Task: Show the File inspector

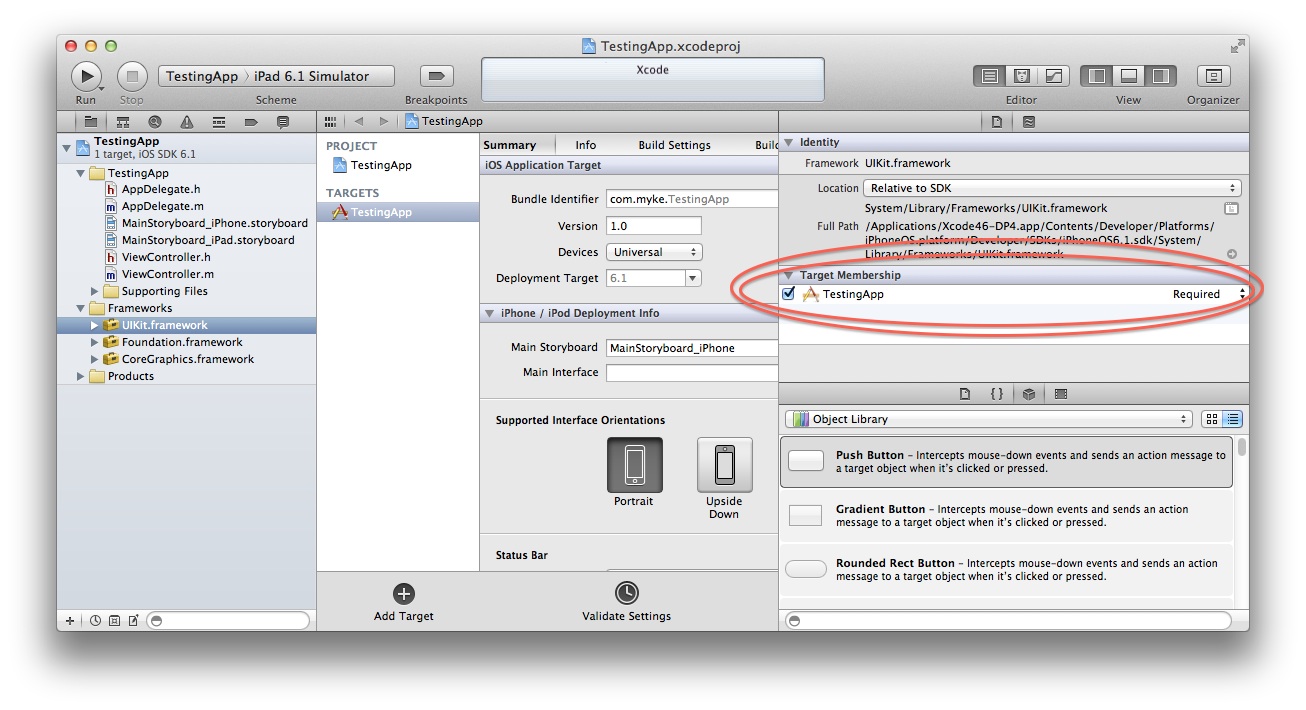Action: click(x=997, y=122)
